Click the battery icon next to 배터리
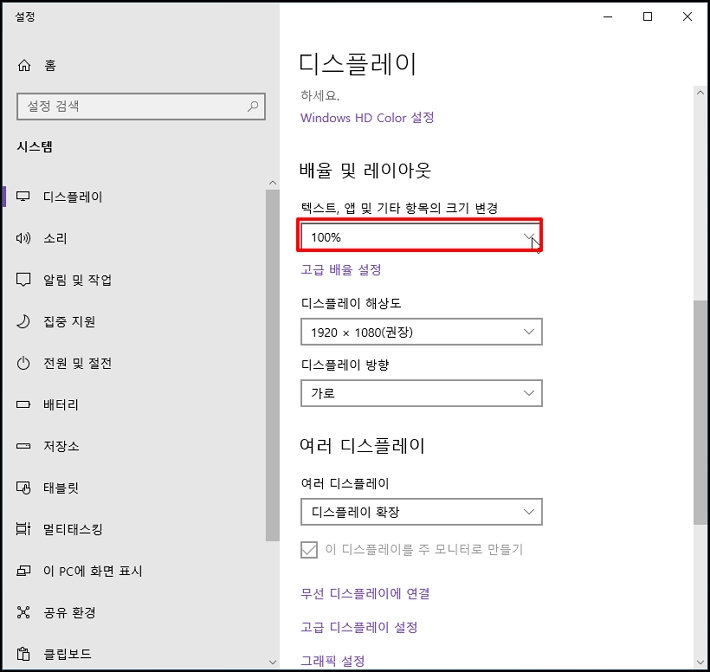 [23, 404]
